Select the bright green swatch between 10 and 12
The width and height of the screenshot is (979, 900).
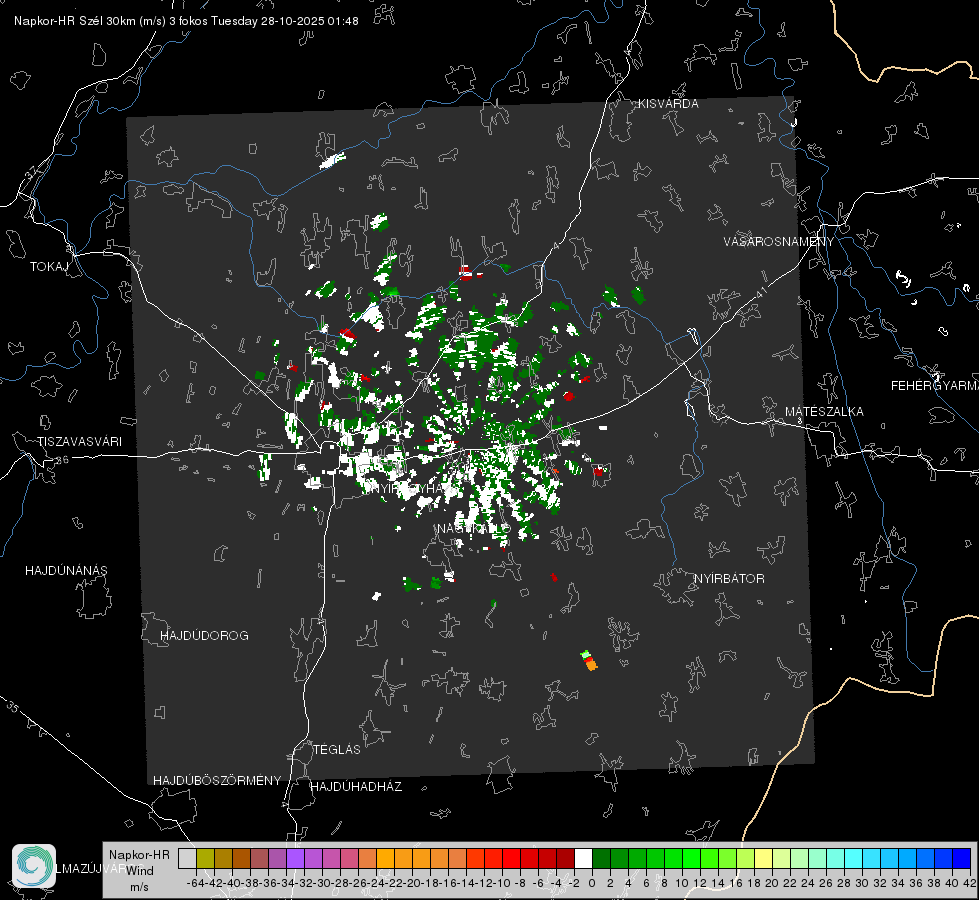[x=691, y=859]
